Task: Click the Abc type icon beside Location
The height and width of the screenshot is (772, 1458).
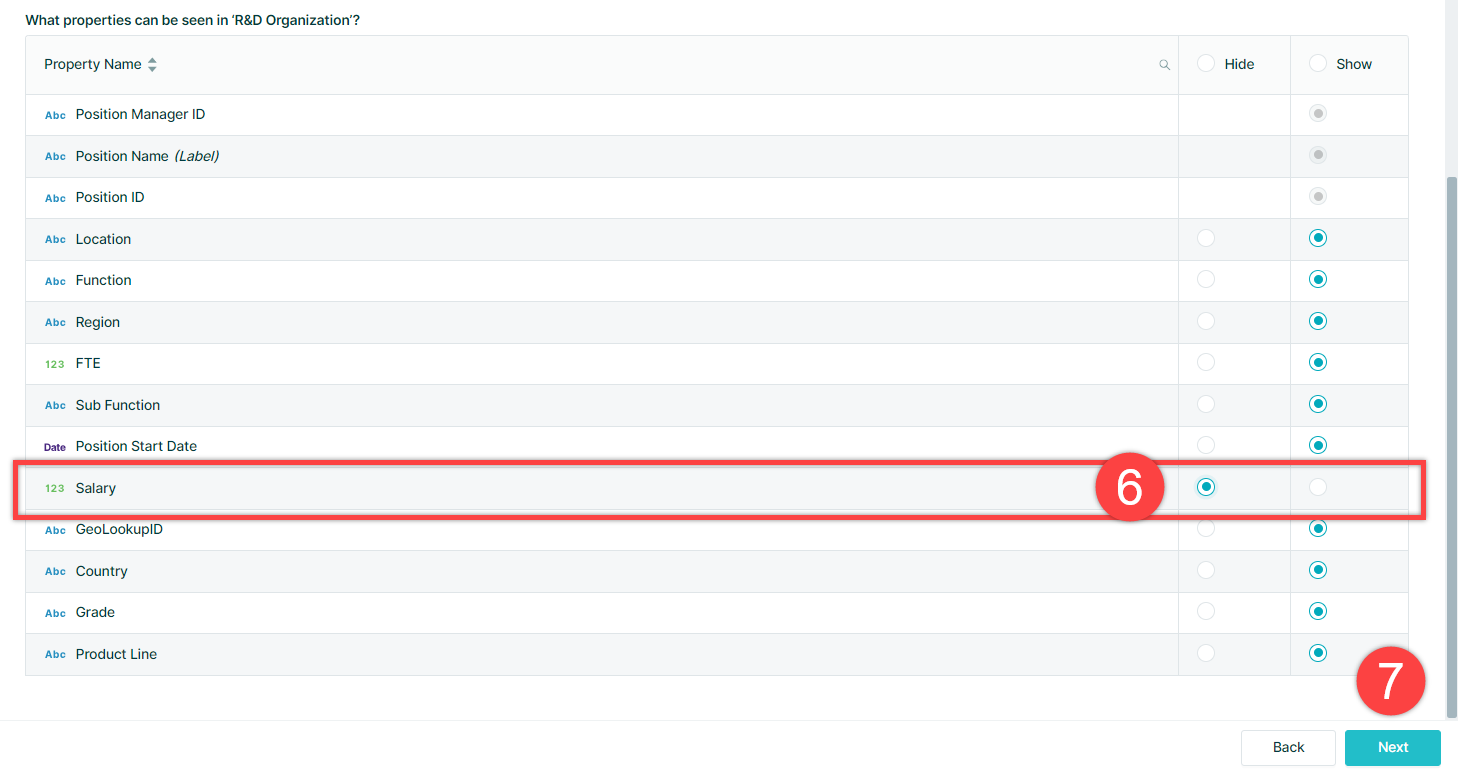Action: [55, 240]
